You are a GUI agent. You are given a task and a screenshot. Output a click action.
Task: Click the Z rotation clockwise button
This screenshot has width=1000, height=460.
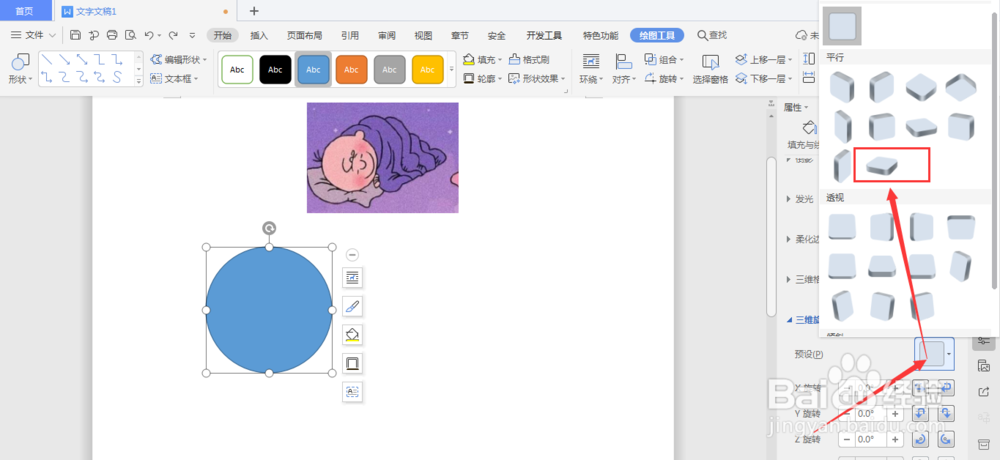coord(920,440)
